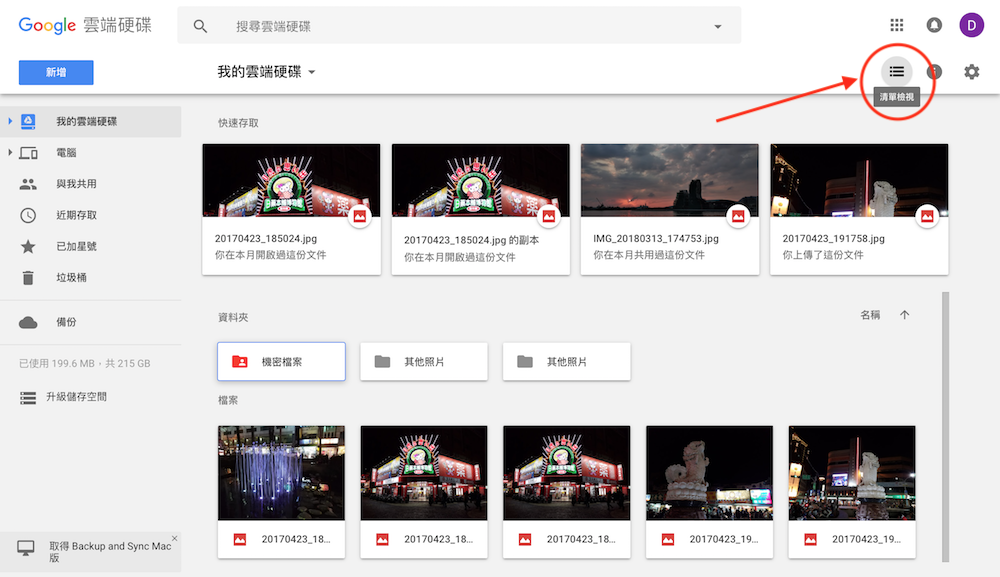Expand advanced search options arrow
The image size is (1000, 577).
point(718,25)
